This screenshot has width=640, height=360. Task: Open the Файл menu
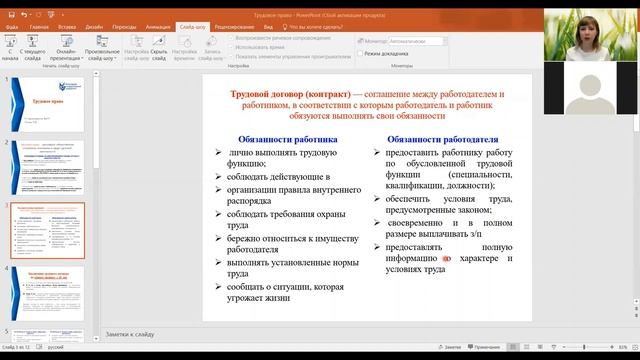pyautogui.click(x=12, y=27)
